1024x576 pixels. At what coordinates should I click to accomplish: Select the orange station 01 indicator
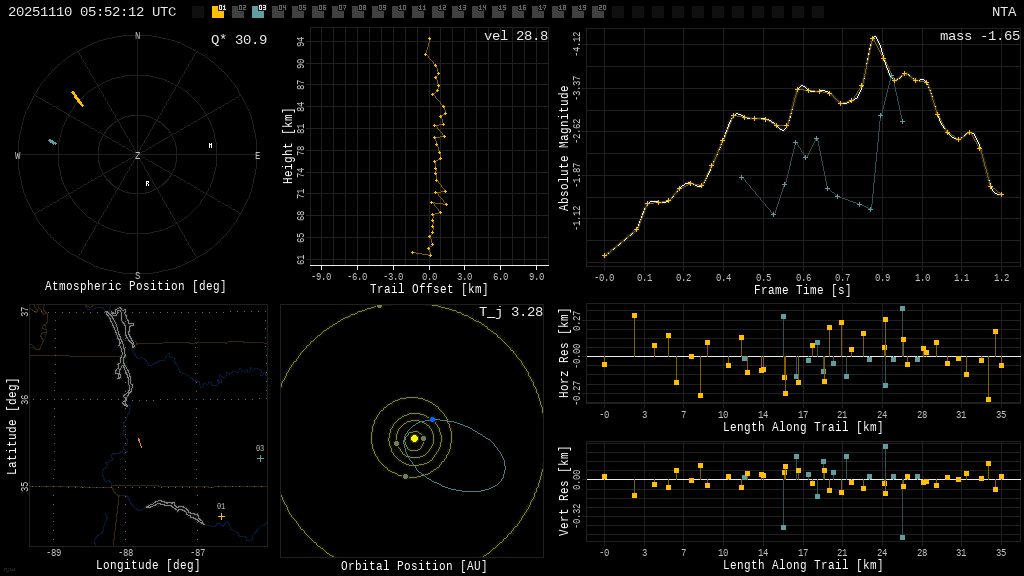(x=218, y=12)
